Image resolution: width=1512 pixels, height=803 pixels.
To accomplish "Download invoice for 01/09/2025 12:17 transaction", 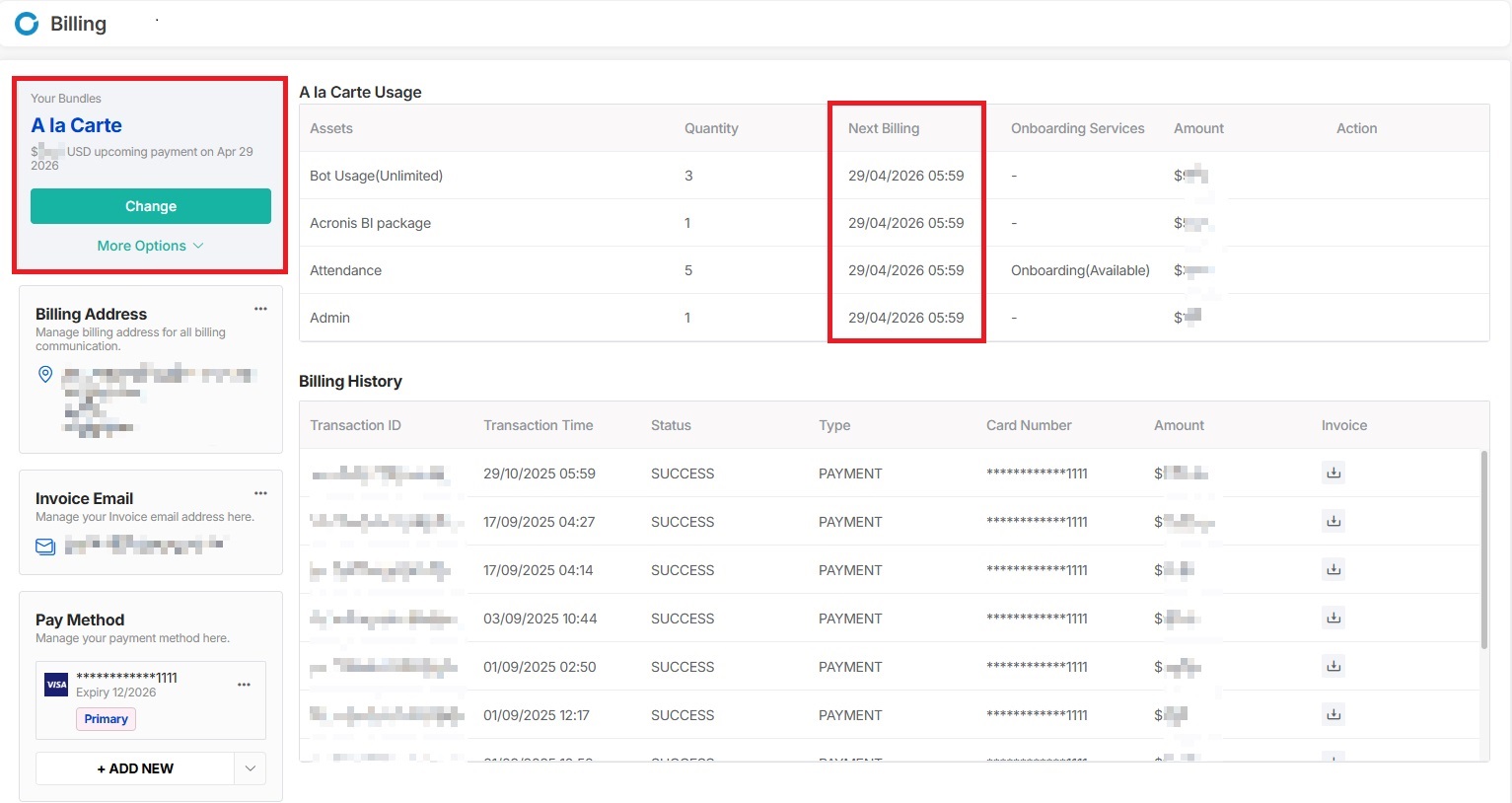I will [1332, 715].
